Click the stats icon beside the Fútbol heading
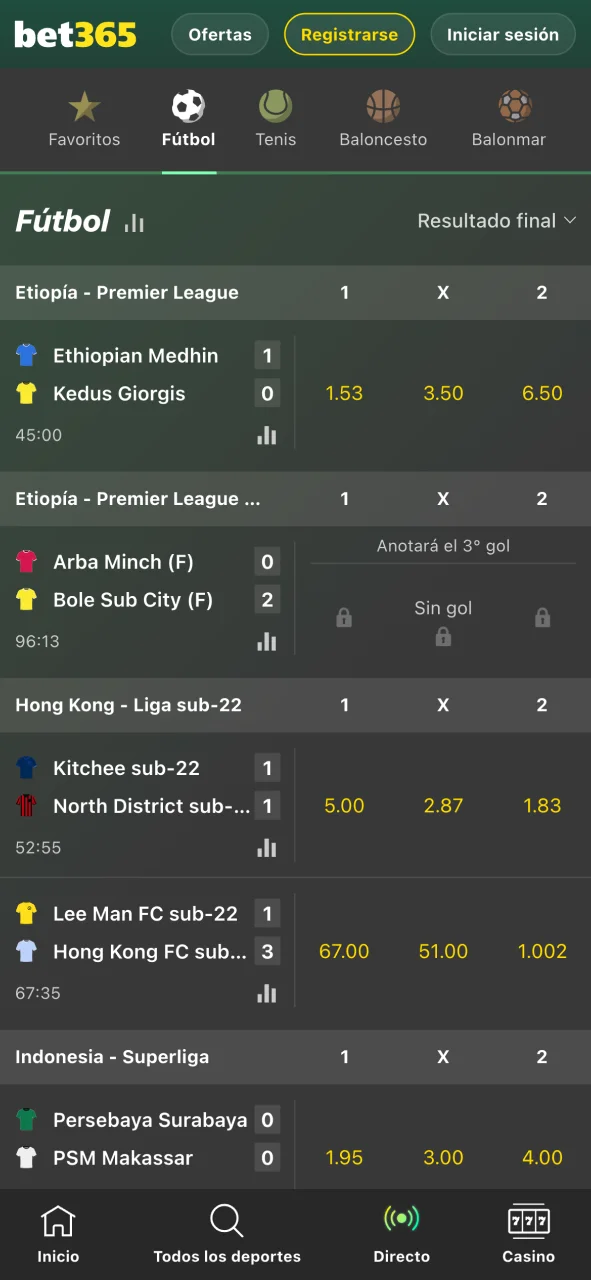 point(134,222)
